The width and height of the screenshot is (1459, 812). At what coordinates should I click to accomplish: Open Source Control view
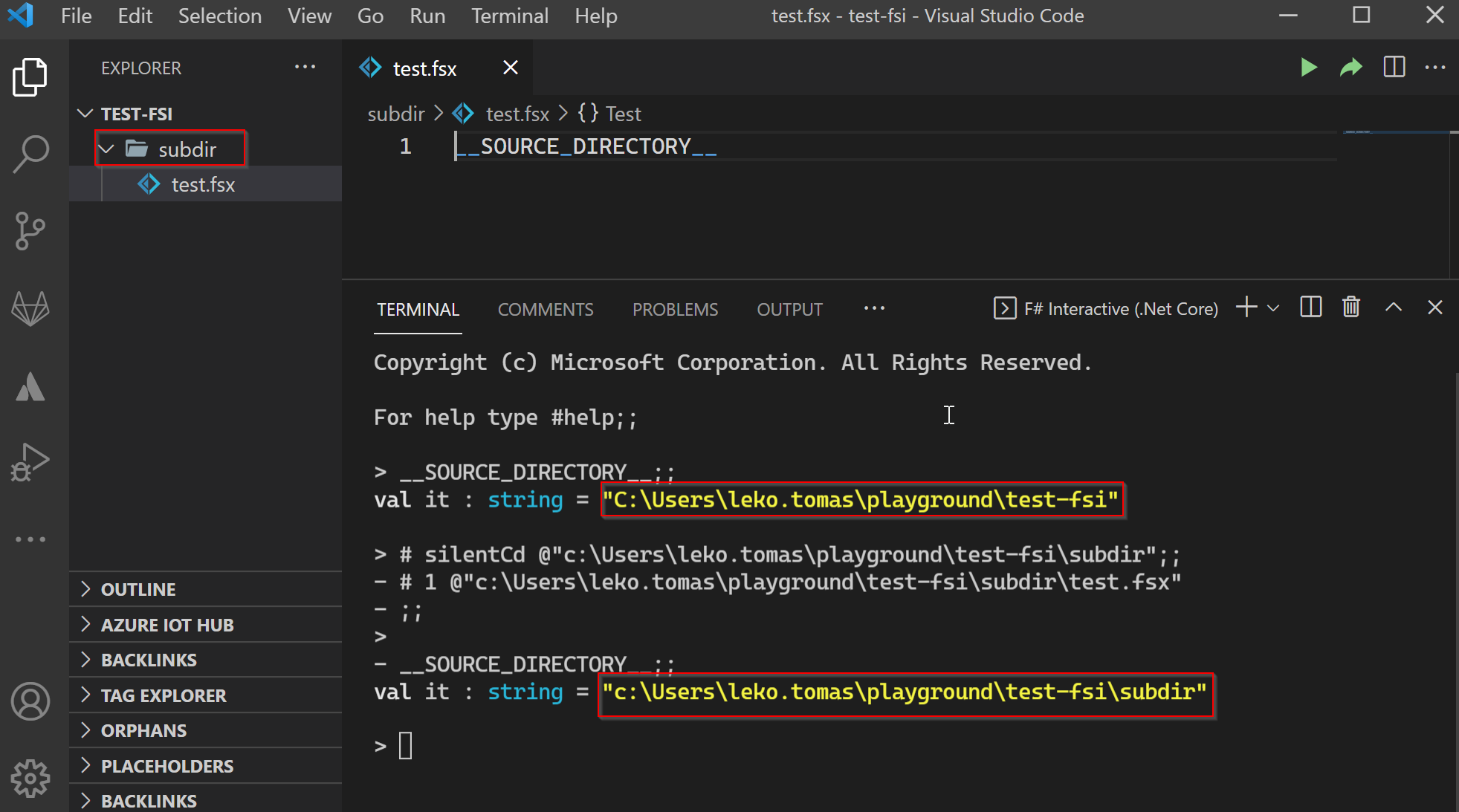pyautogui.click(x=30, y=231)
